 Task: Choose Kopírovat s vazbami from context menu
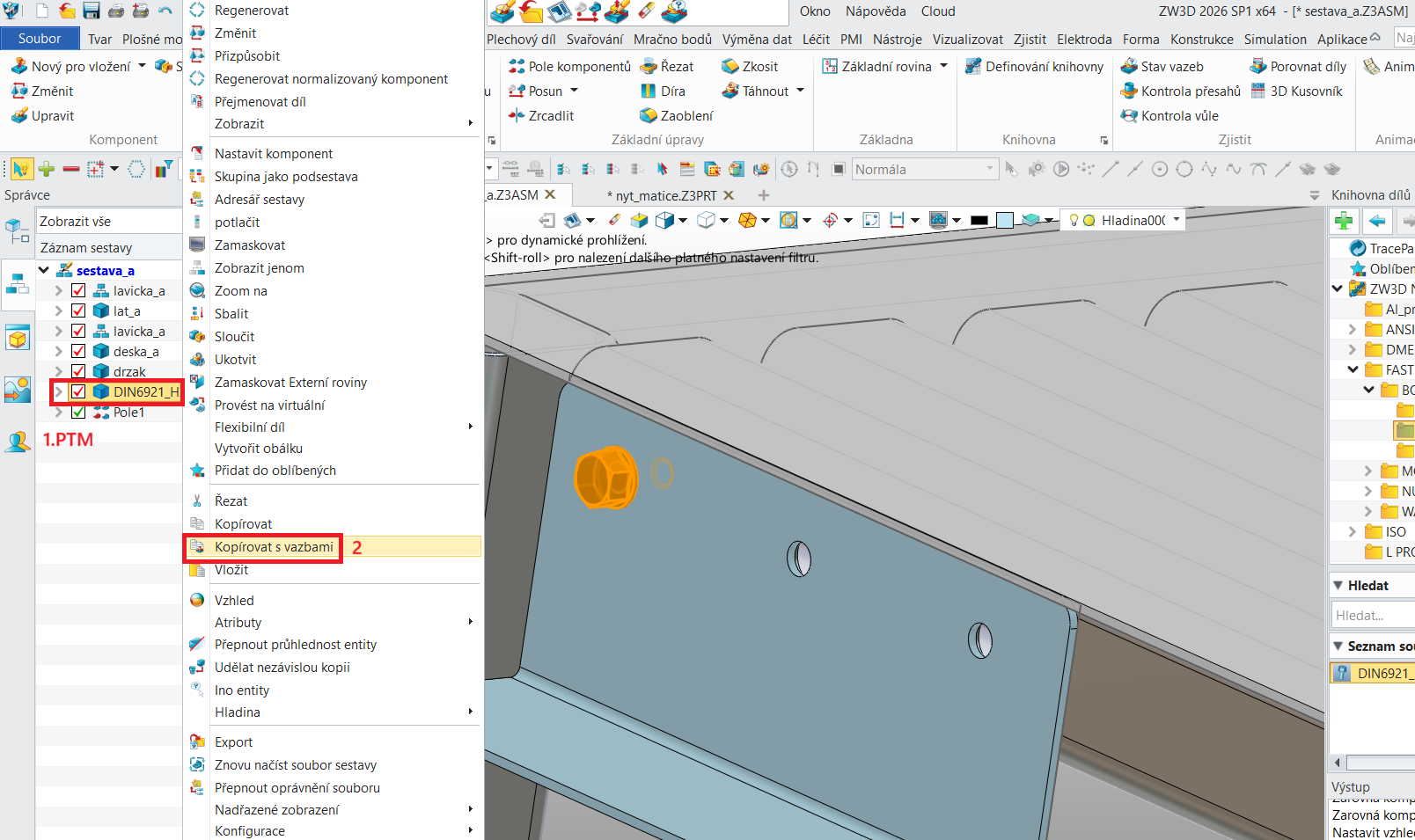tap(274, 547)
